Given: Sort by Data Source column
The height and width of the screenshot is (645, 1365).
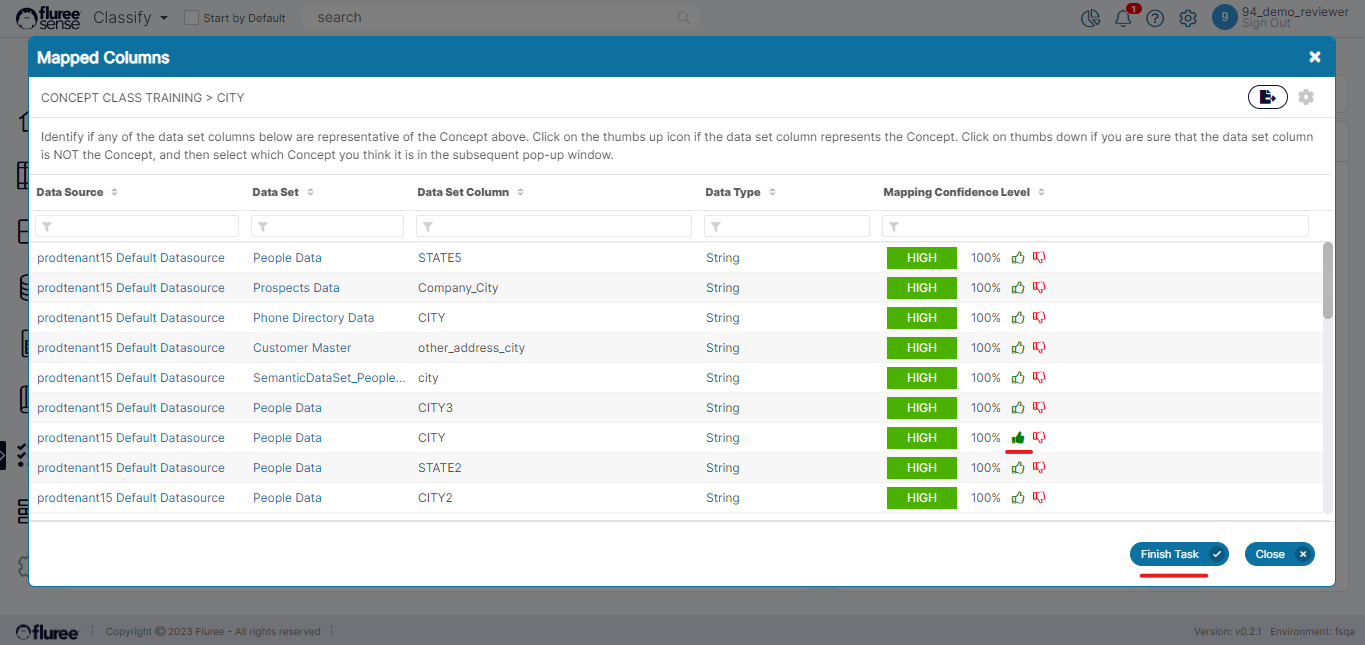Looking at the screenshot, I should coord(114,192).
